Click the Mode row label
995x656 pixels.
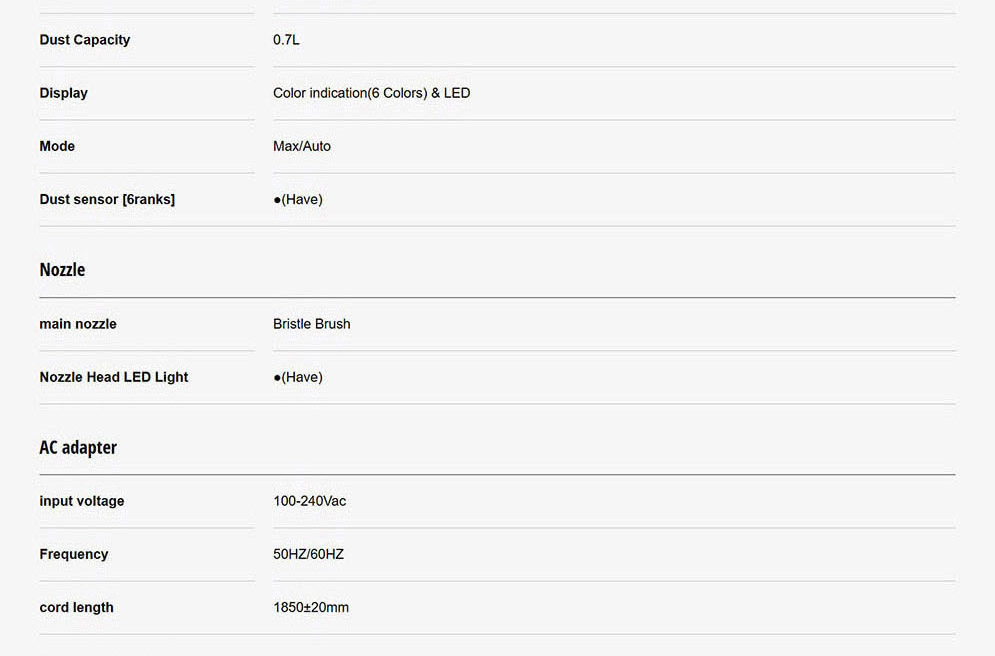(x=57, y=146)
